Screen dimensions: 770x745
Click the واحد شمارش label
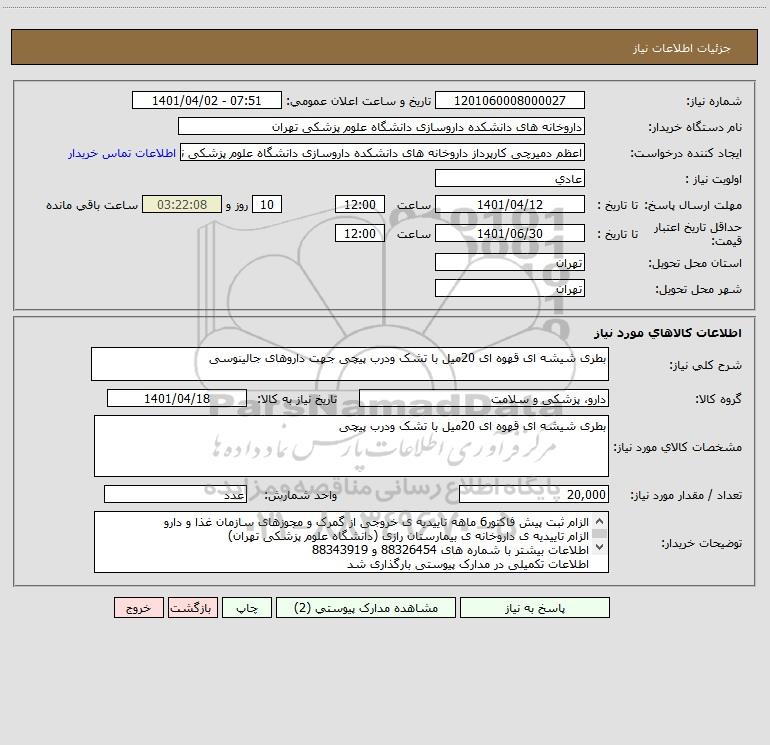pyautogui.click(x=301, y=496)
